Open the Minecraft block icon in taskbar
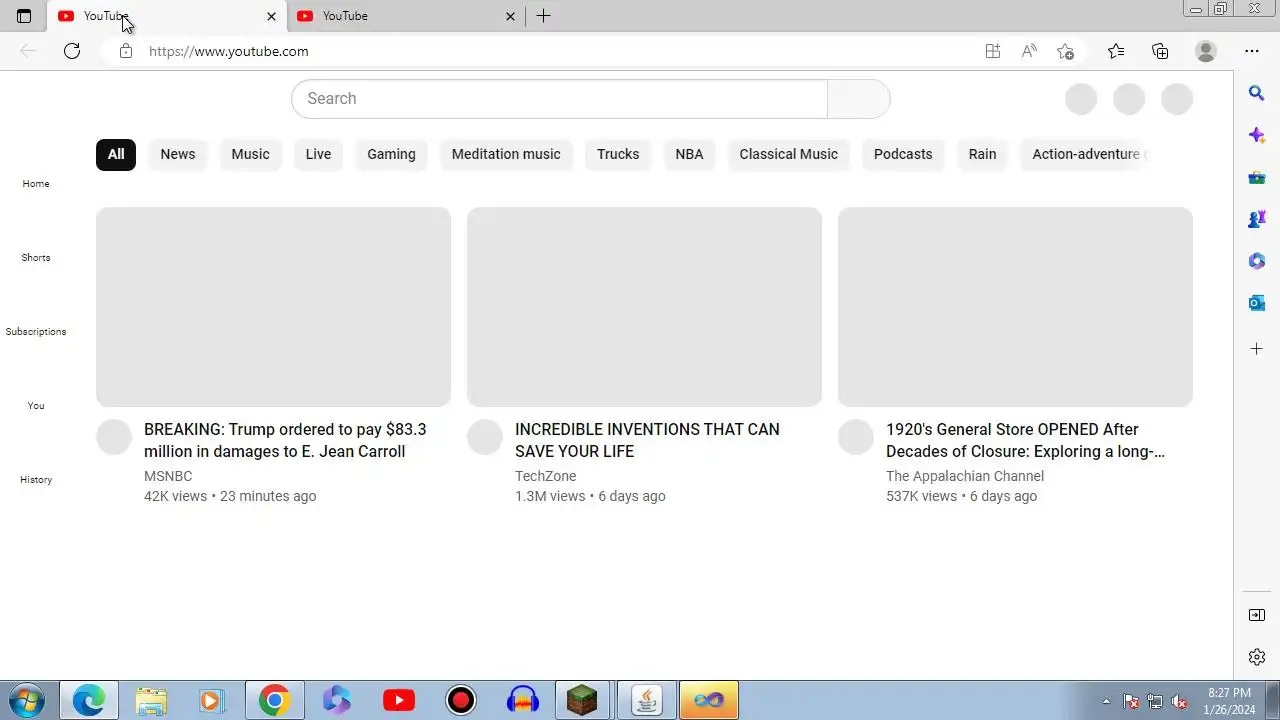The width and height of the screenshot is (1280, 720). point(582,700)
